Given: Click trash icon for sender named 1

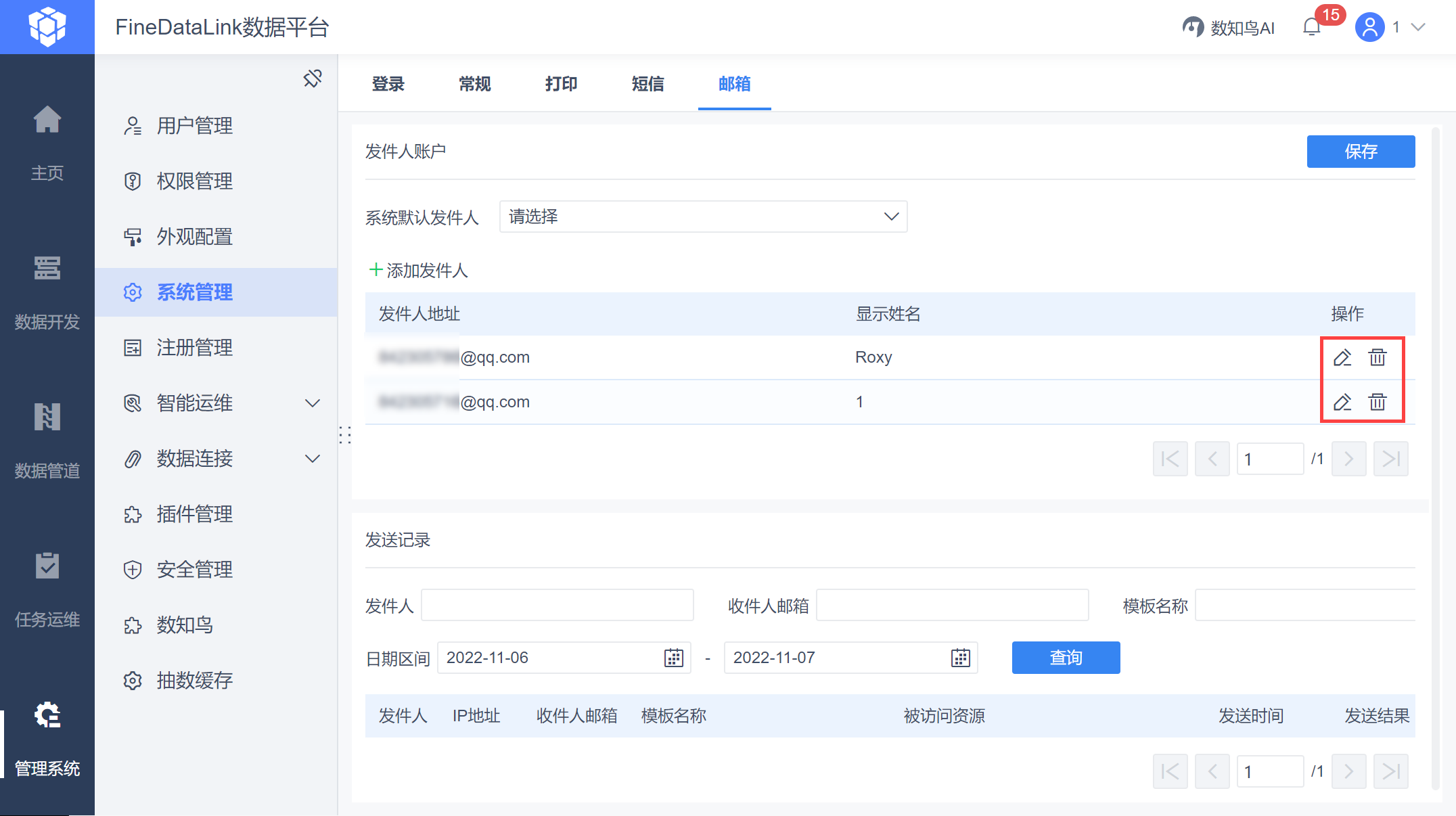Looking at the screenshot, I should pos(1378,402).
